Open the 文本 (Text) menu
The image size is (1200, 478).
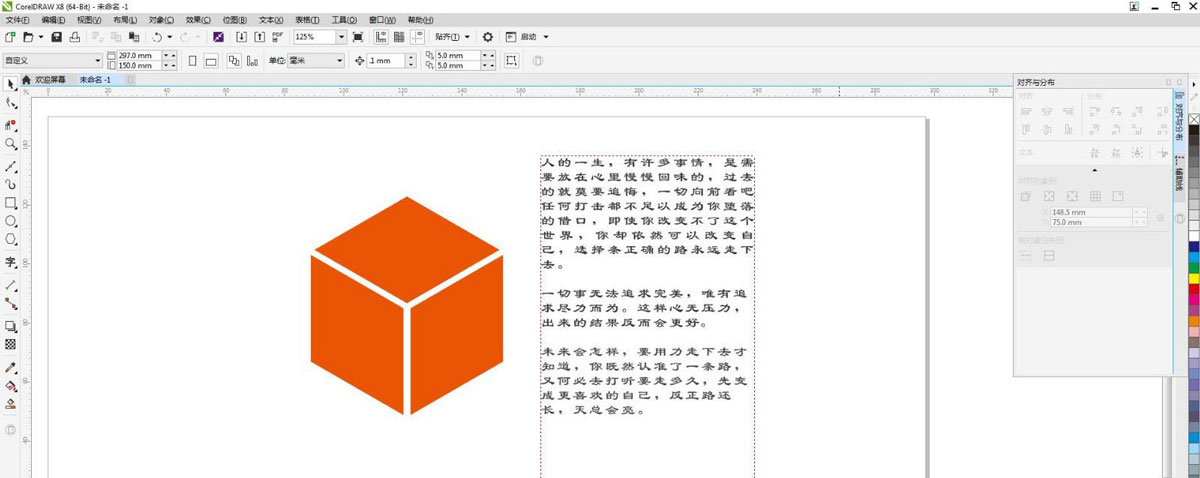click(x=270, y=20)
